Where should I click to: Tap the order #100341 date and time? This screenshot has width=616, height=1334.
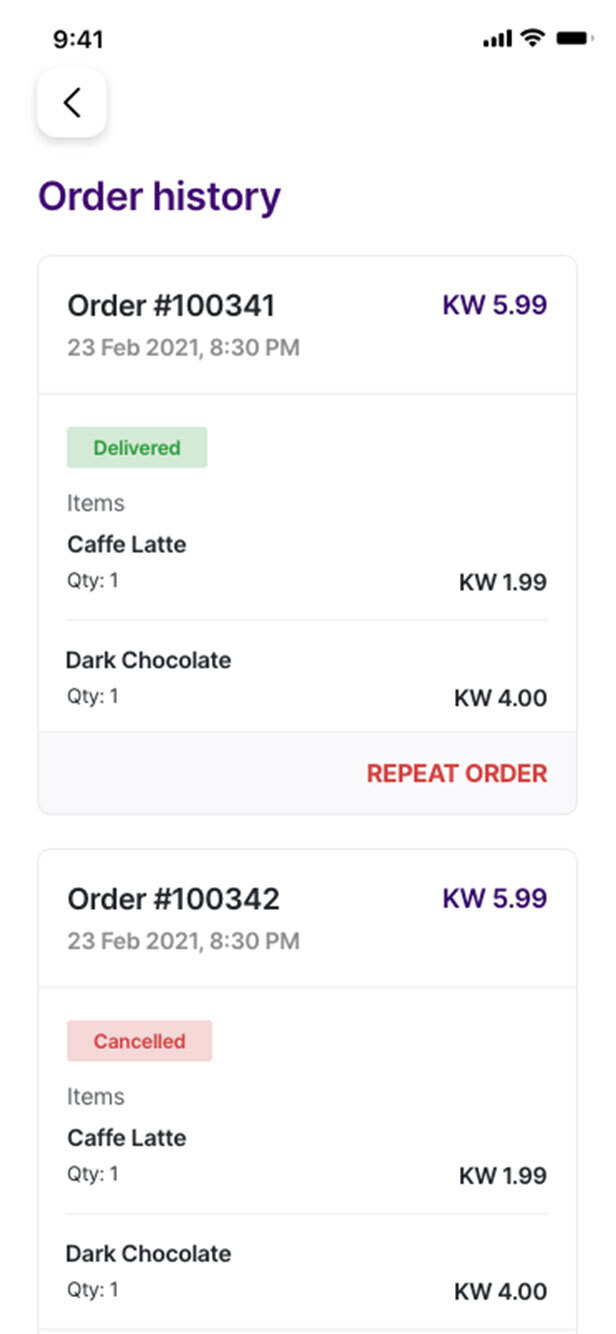click(183, 348)
